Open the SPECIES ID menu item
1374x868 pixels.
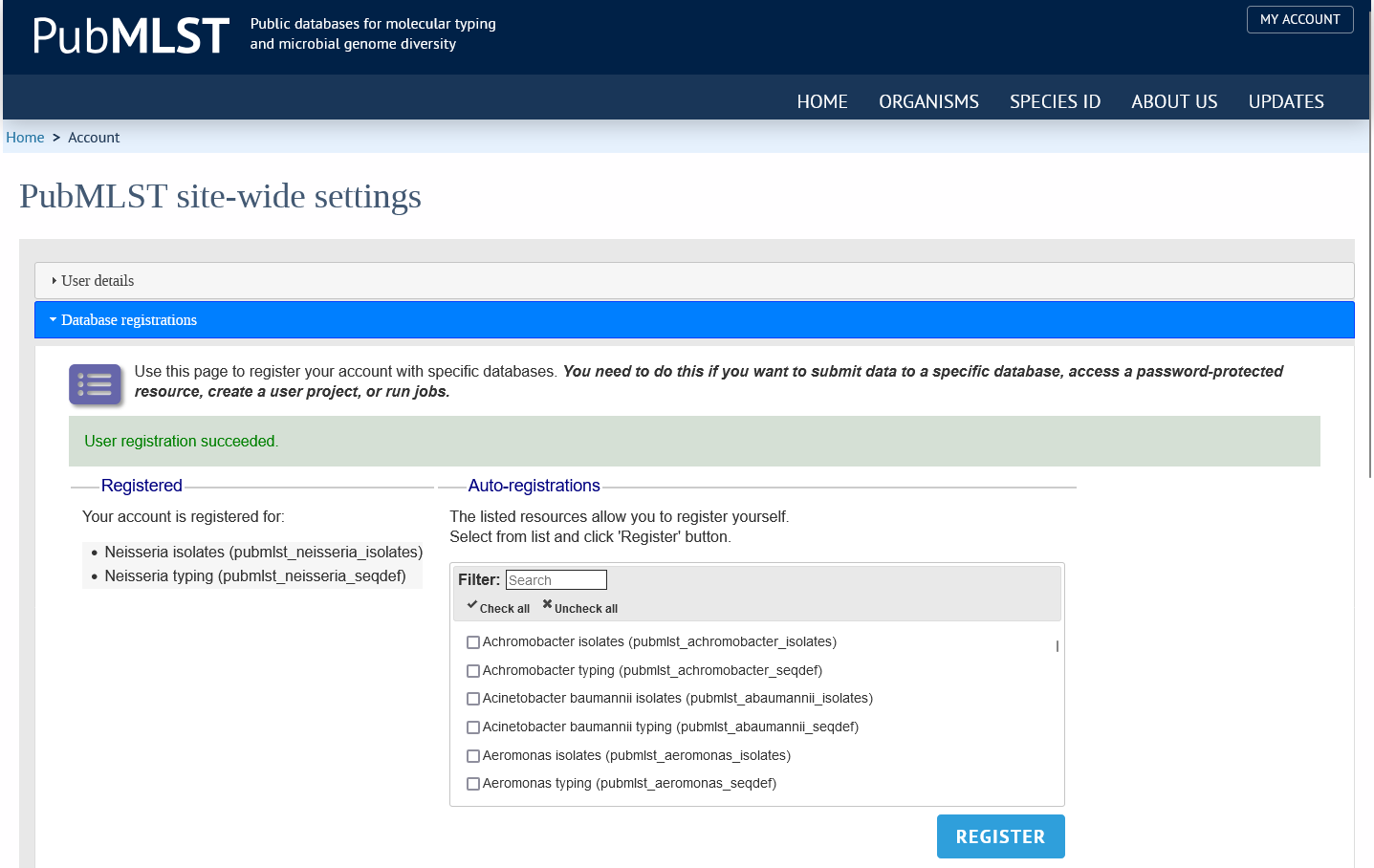1055,101
